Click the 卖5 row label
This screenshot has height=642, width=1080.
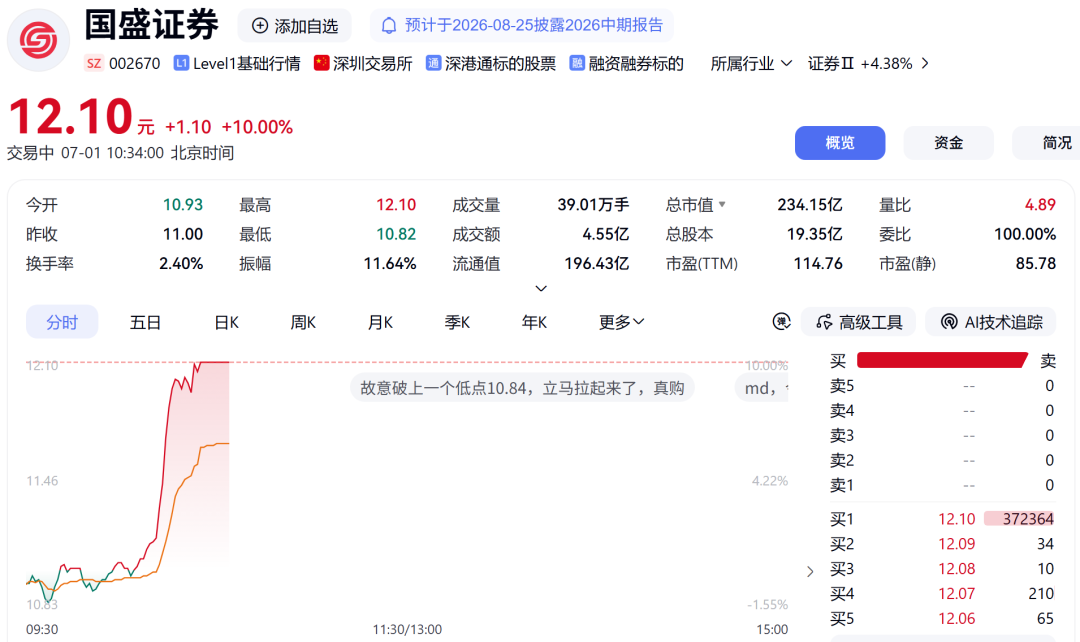click(842, 386)
